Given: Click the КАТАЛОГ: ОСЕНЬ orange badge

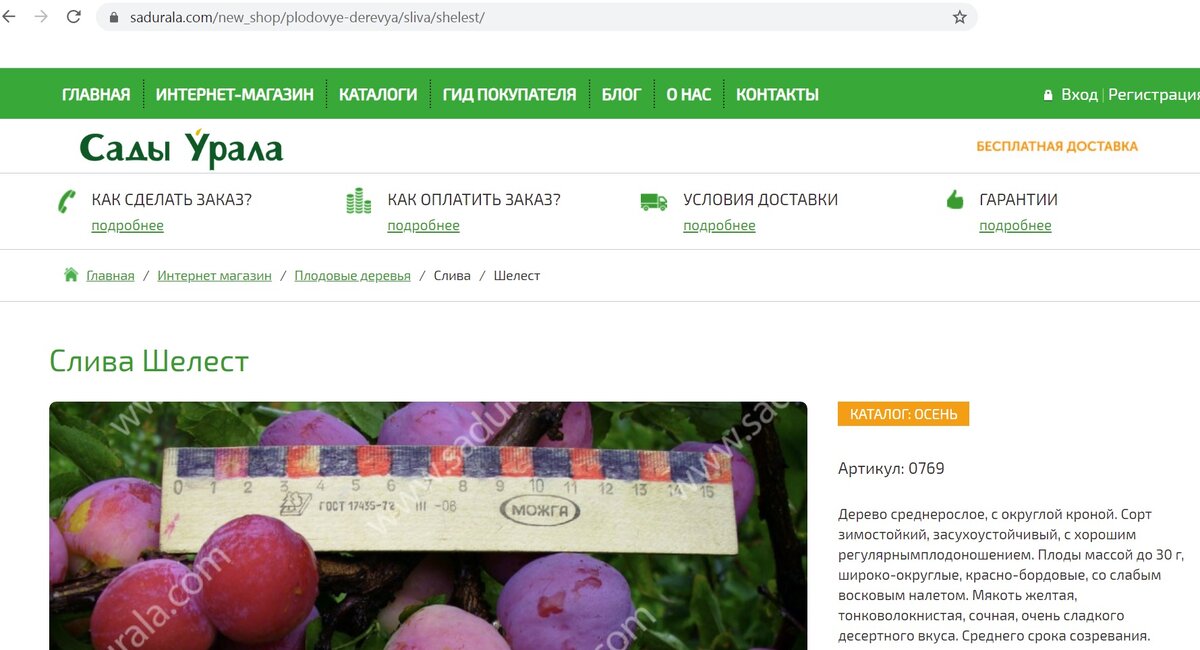Looking at the screenshot, I should (903, 414).
